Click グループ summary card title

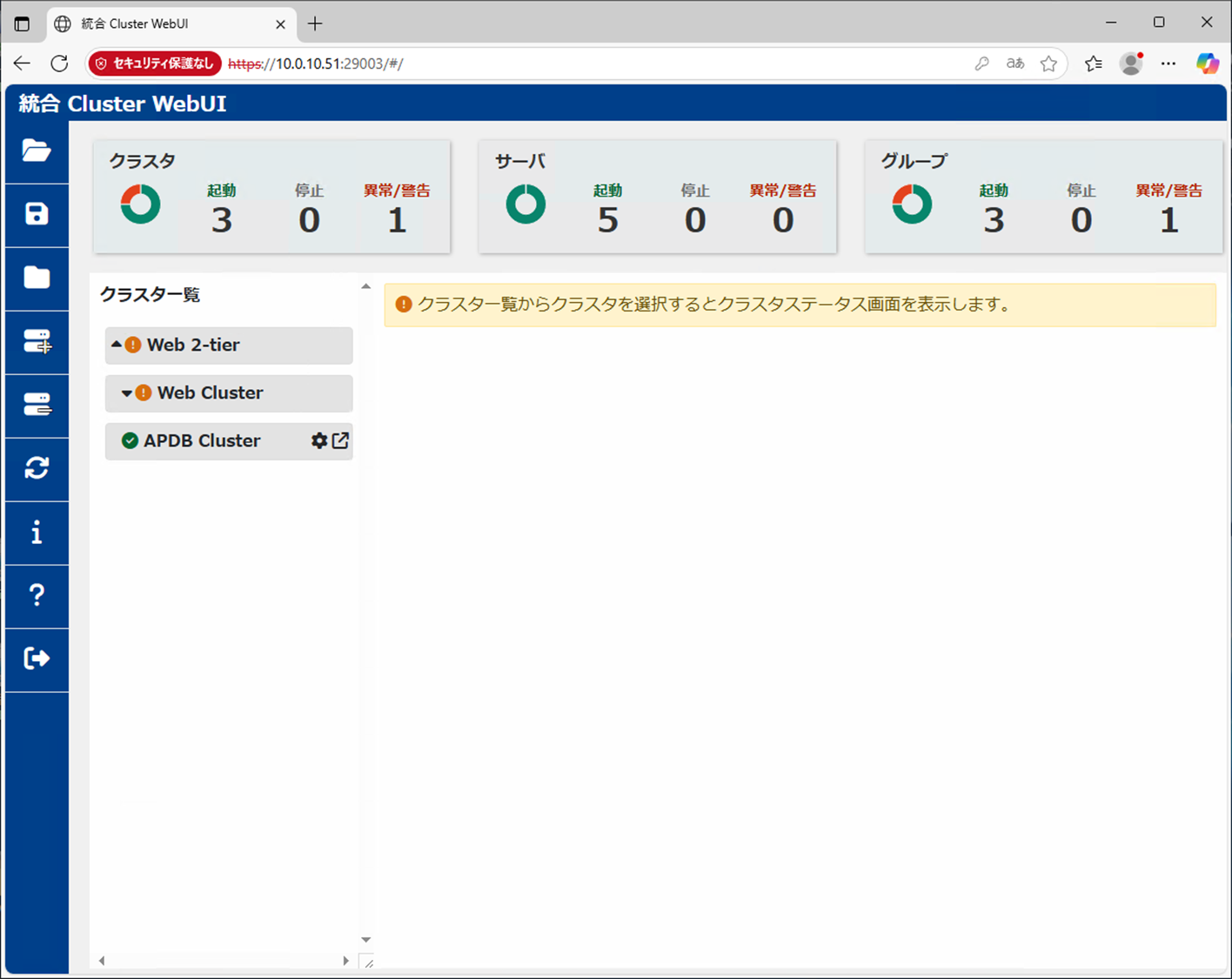[x=914, y=161]
